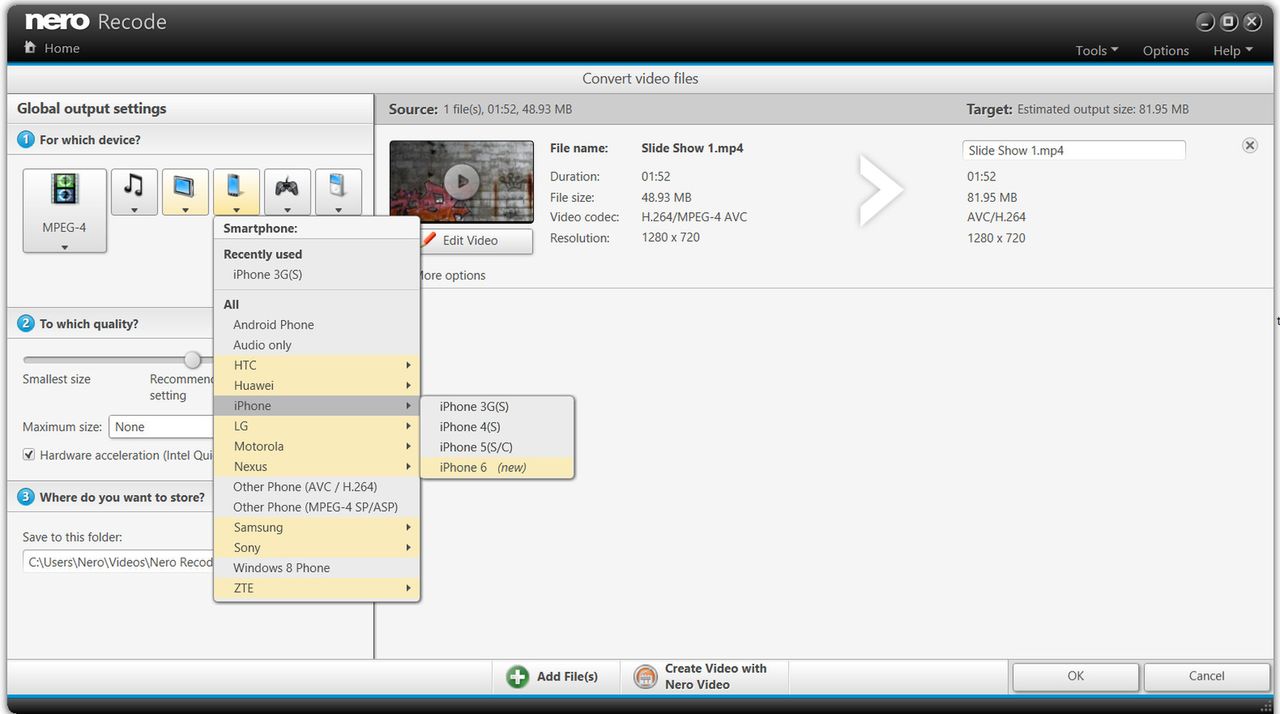Click the Edit Video button
The width and height of the screenshot is (1280, 714).
click(x=475, y=241)
